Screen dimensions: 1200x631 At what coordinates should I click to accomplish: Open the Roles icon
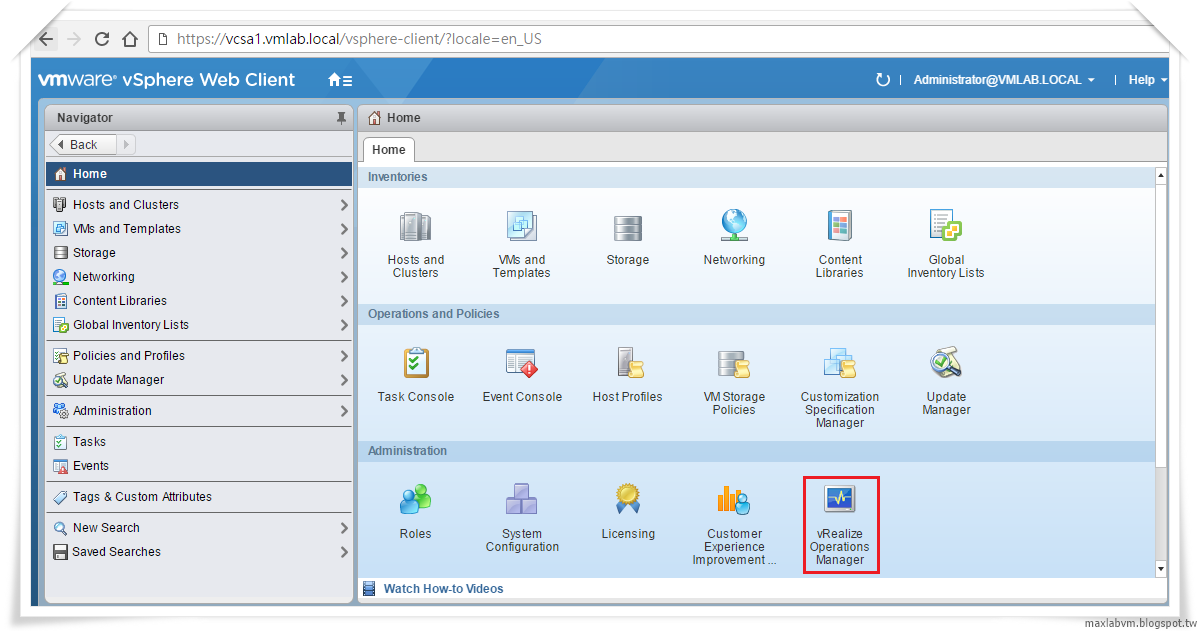point(415,500)
